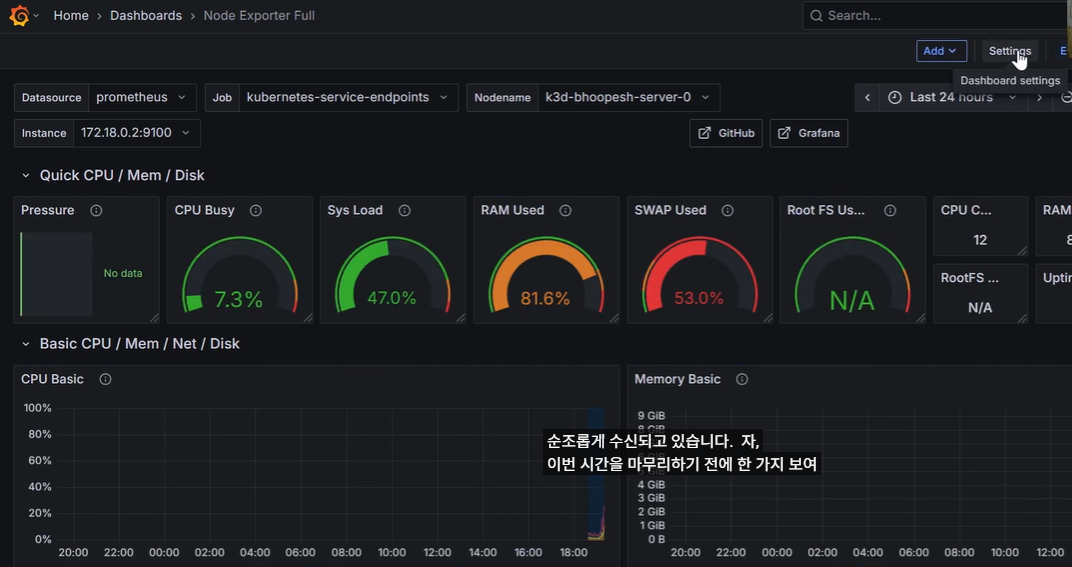The height and width of the screenshot is (567, 1072).
Task: Open the GitHub link button
Action: (x=726, y=133)
